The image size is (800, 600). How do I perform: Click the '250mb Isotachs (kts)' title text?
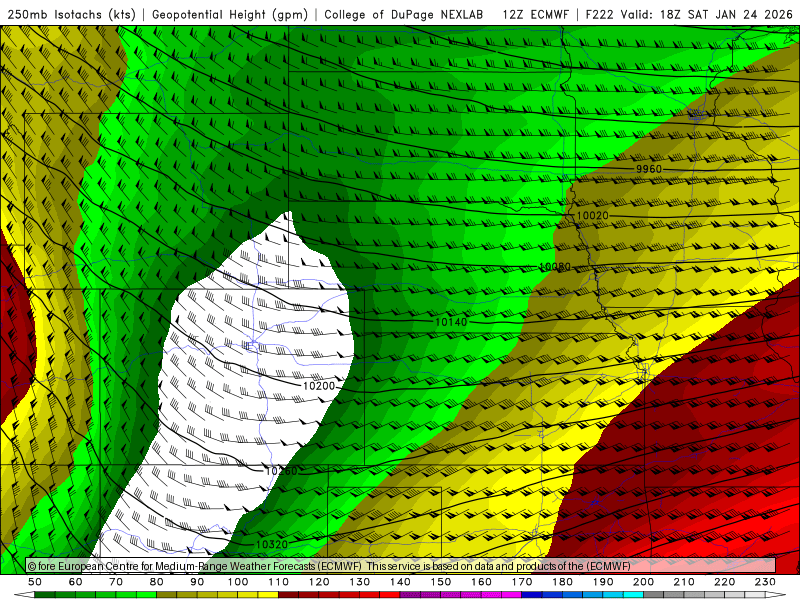click(x=71, y=15)
